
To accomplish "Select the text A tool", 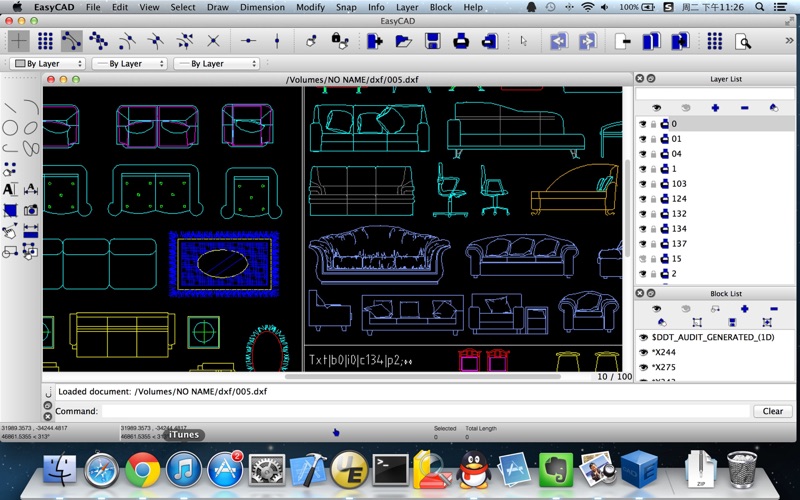I will 10,189.
